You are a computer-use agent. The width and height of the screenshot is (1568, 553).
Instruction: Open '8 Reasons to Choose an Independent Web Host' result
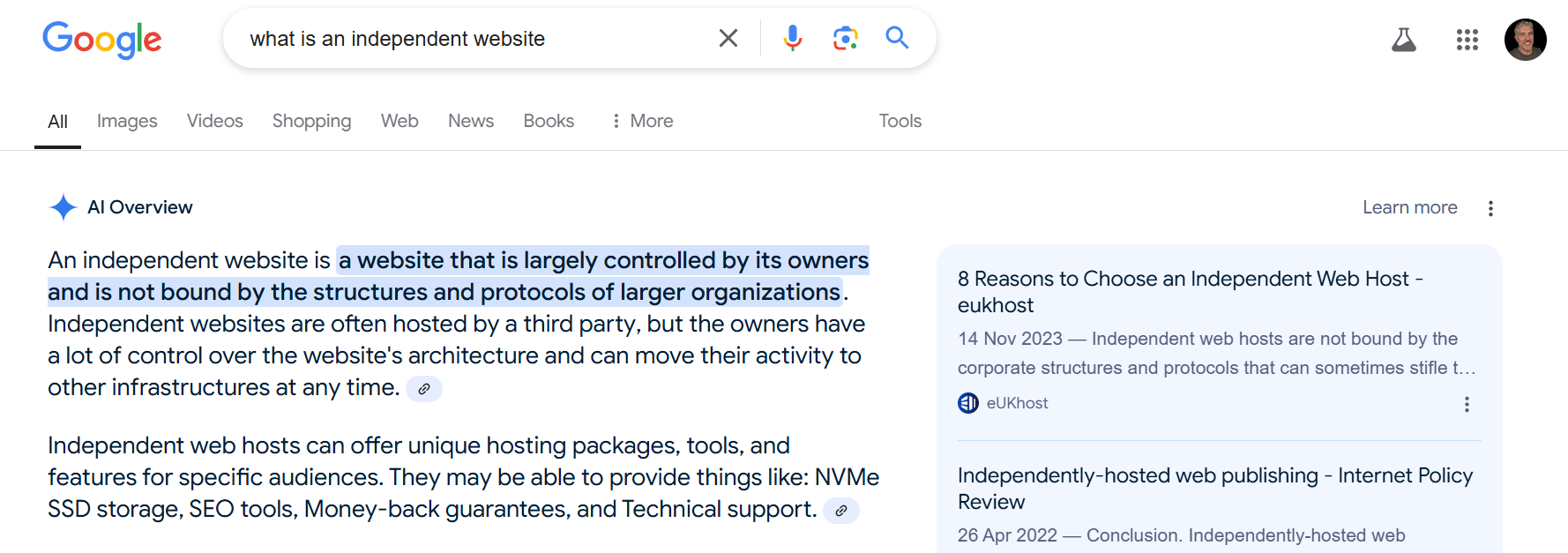[1191, 292]
